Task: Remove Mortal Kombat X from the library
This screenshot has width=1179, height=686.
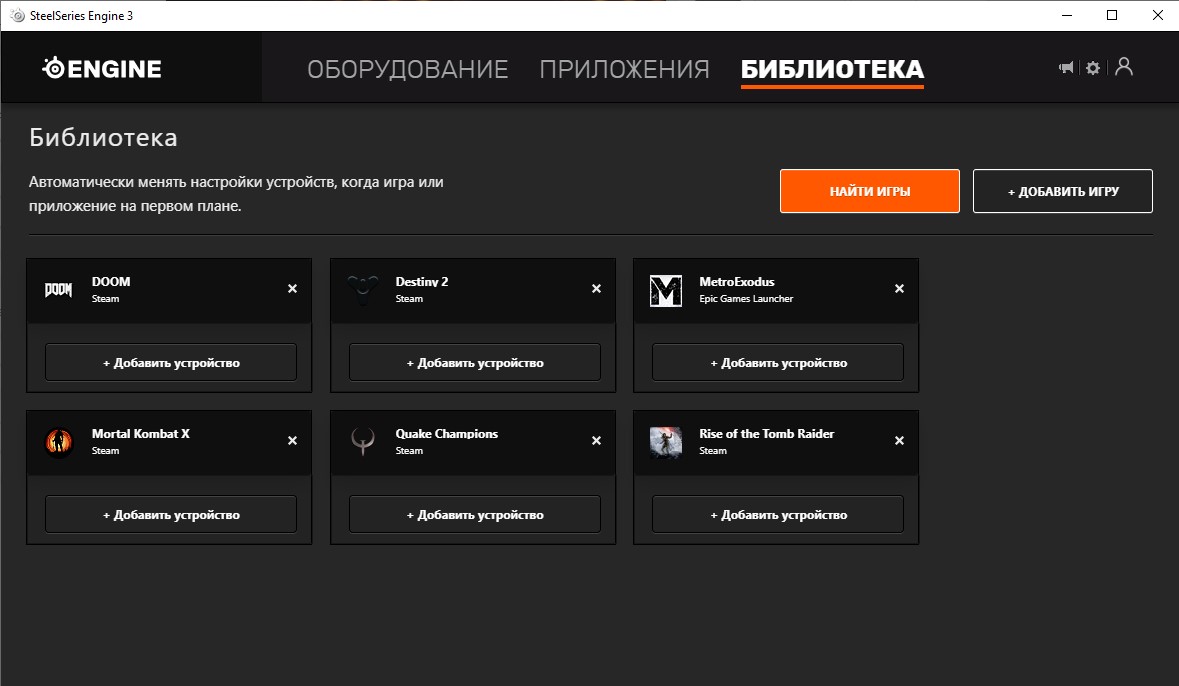Action: click(x=292, y=441)
